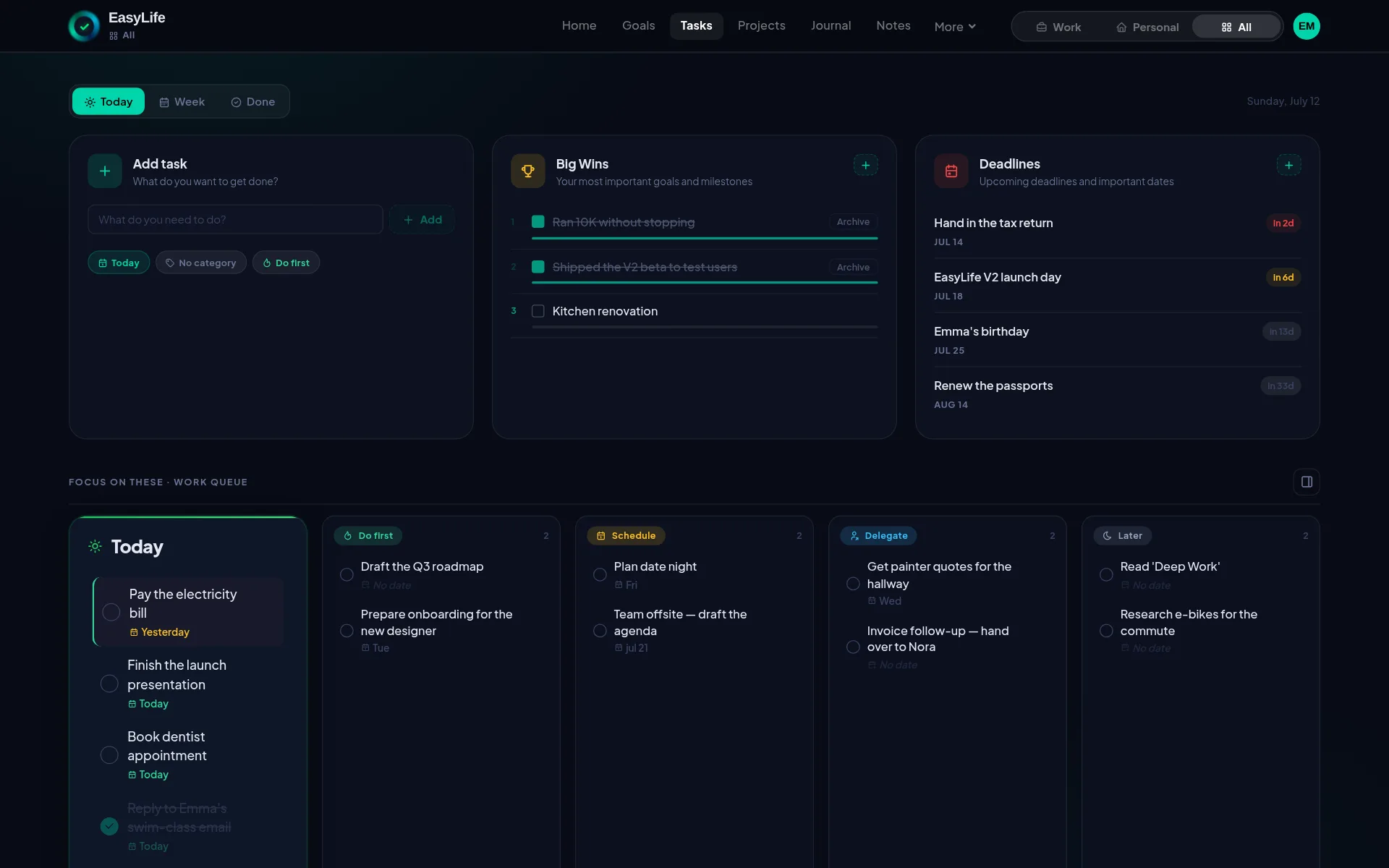The height and width of the screenshot is (868, 1389).
Task: Click the Big Wins trophy icon
Action: tap(528, 171)
